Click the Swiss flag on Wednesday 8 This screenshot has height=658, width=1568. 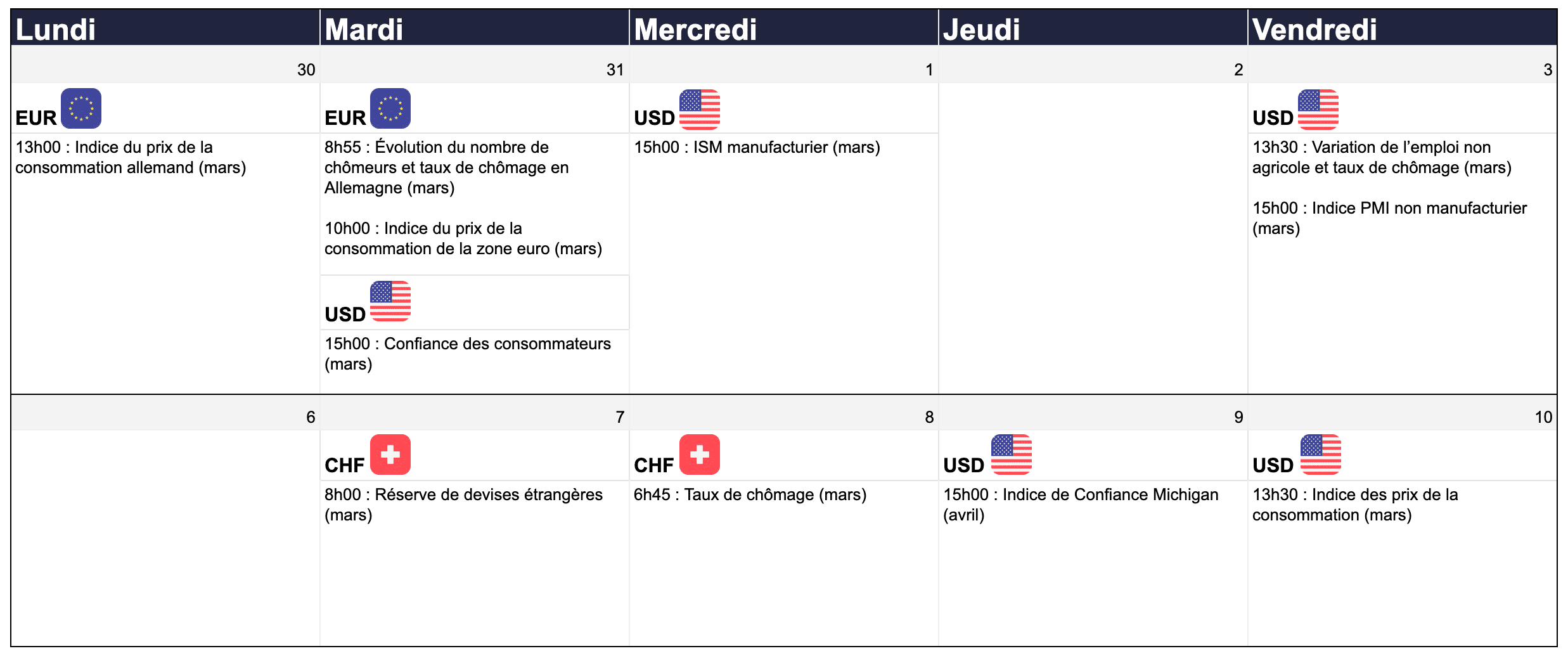coord(700,455)
